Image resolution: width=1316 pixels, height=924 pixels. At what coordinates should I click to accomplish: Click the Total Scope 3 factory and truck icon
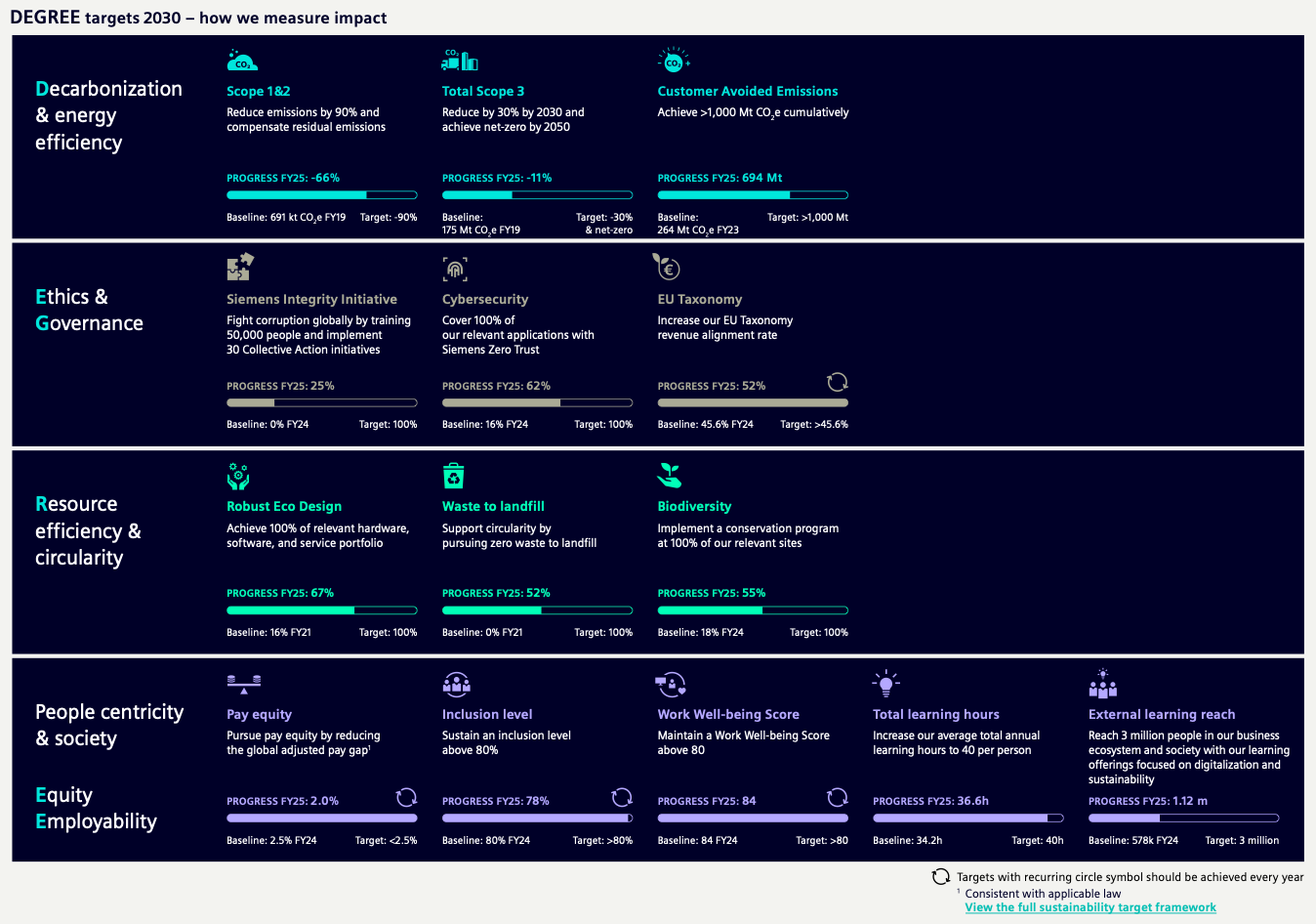click(460, 61)
